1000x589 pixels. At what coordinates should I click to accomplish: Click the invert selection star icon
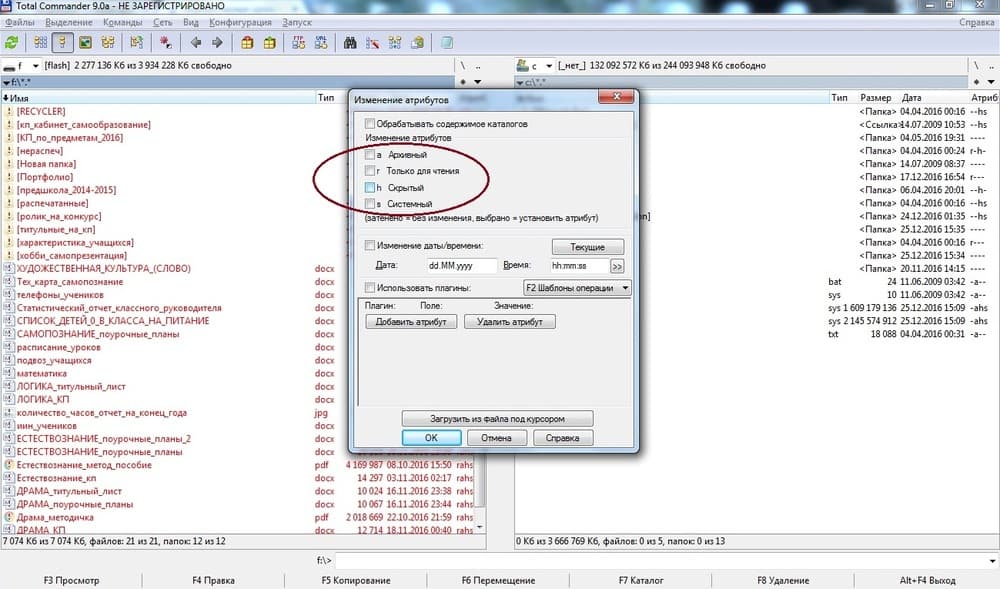pyautogui.click(x=166, y=43)
